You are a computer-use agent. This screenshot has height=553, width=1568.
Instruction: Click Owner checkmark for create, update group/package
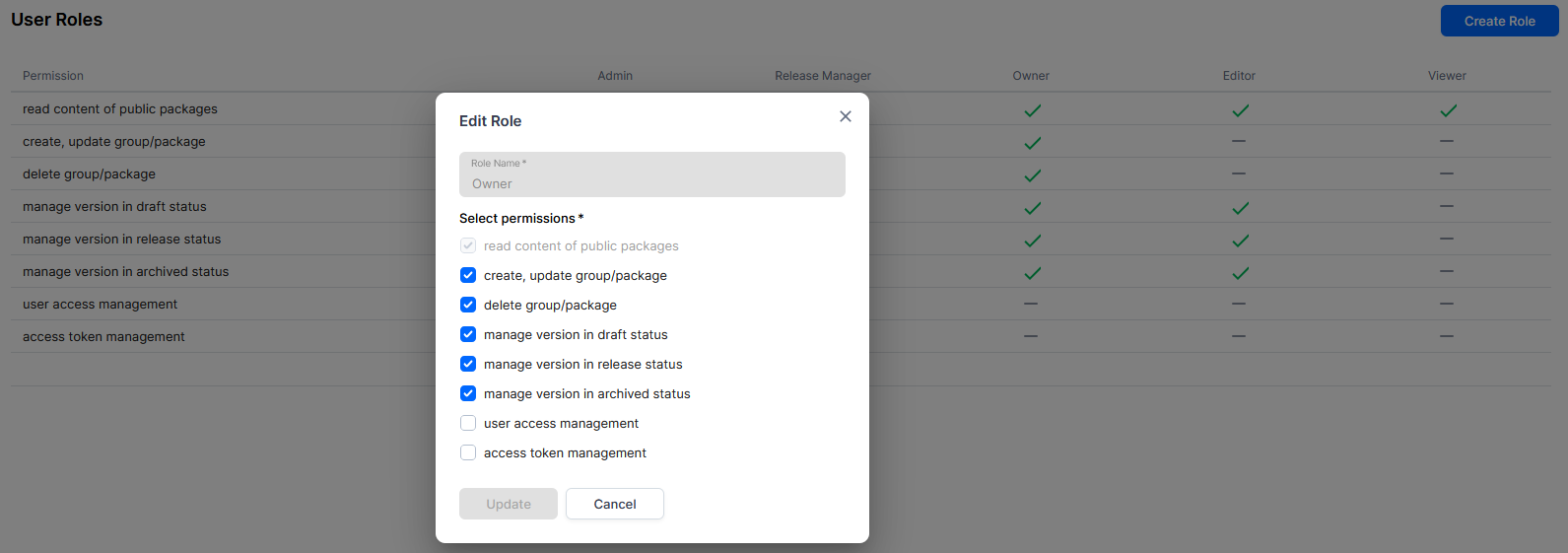coord(1032,143)
